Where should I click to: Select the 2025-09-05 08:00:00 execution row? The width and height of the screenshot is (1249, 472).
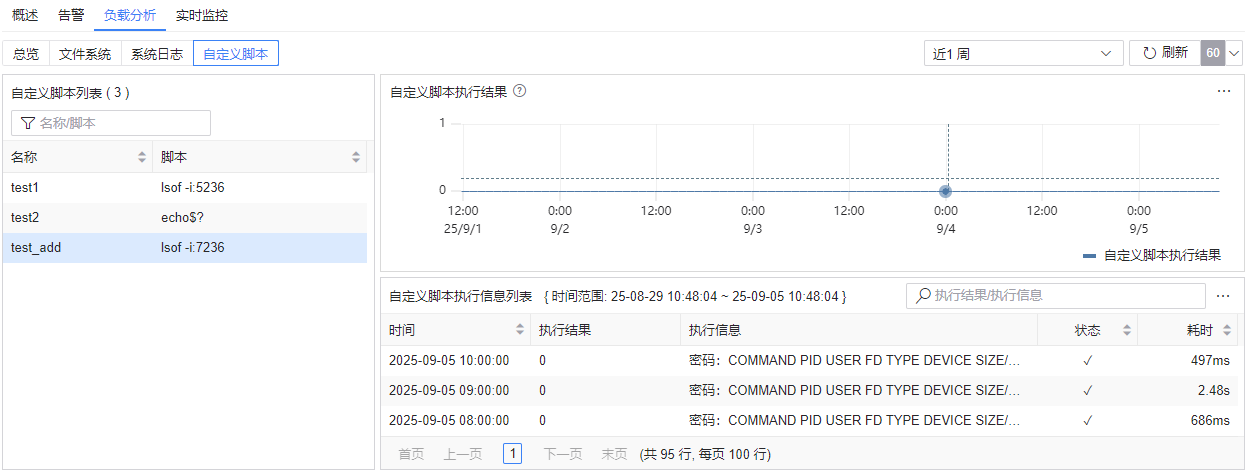tap(811, 420)
